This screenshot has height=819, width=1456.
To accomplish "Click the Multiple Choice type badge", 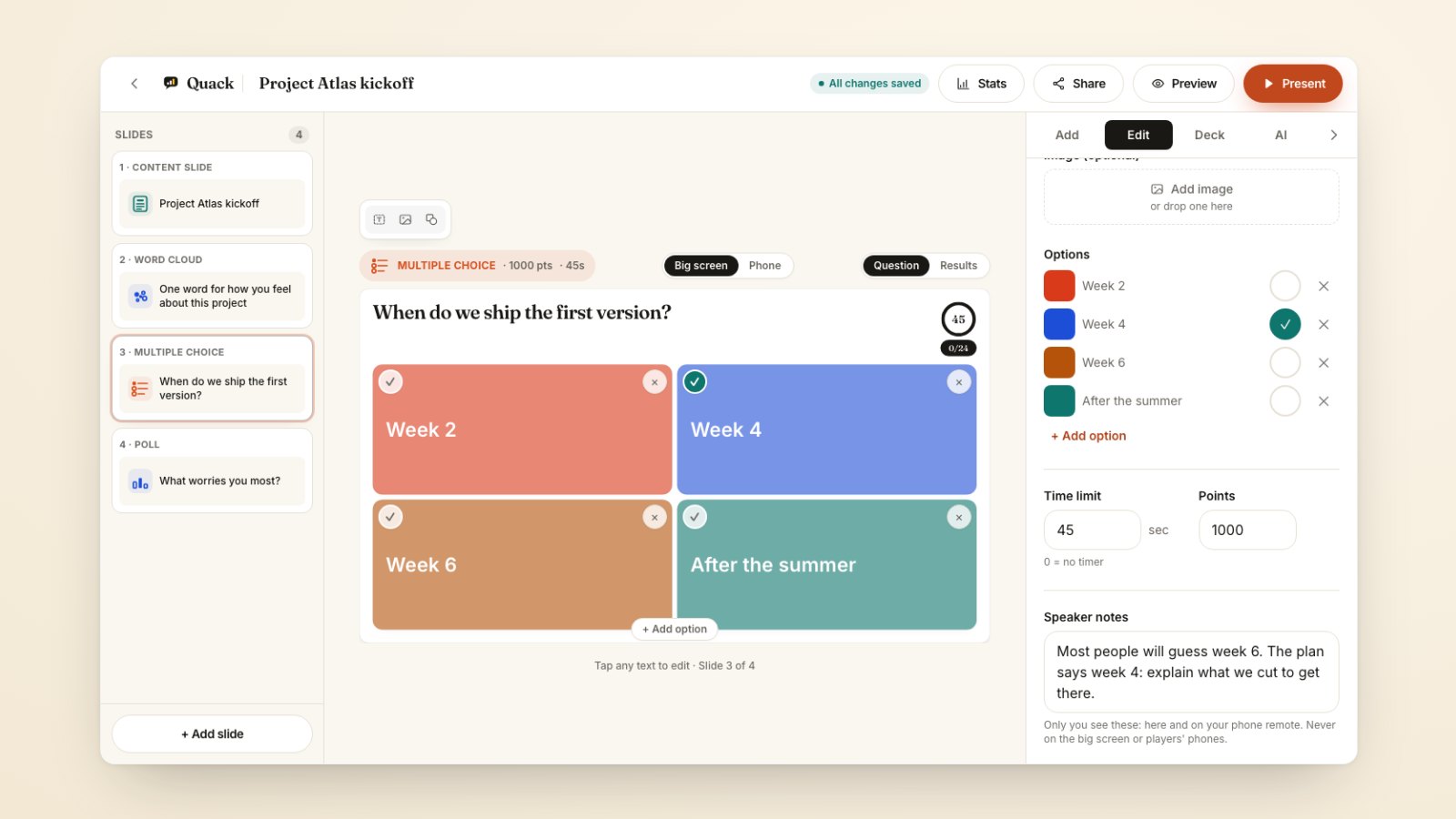I will click(x=477, y=266).
